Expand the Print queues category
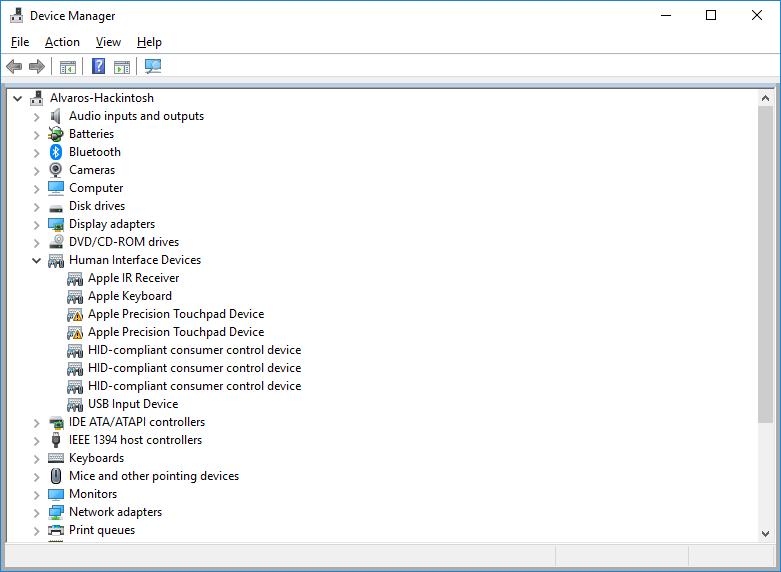Image resolution: width=781 pixels, height=572 pixels. click(x=36, y=531)
